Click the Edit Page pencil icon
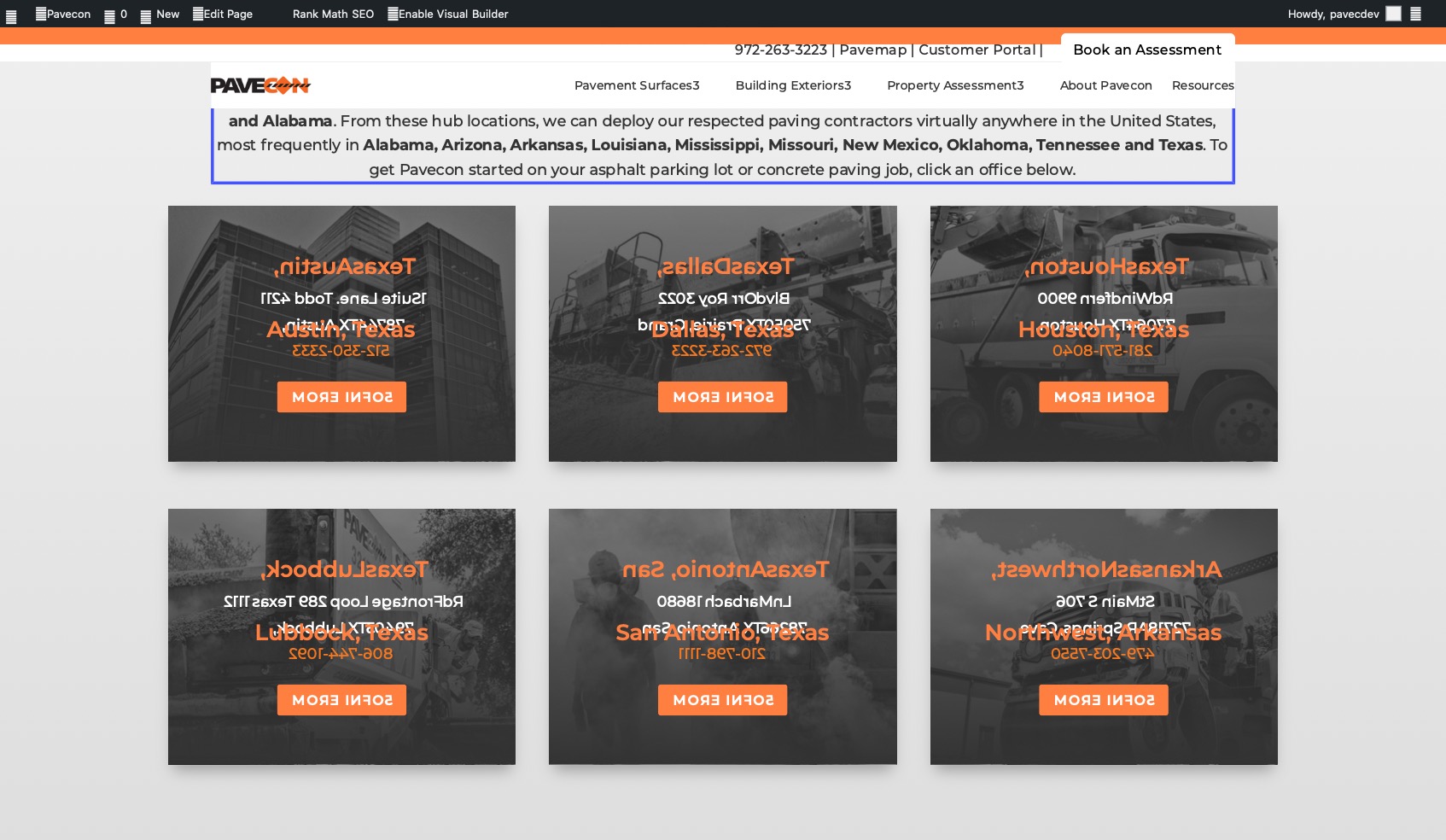This screenshot has height=840, width=1446. (x=198, y=14)
